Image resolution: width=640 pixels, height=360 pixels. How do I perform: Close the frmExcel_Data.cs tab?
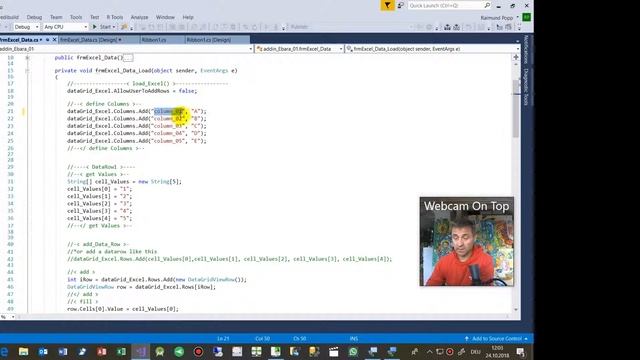54,40
